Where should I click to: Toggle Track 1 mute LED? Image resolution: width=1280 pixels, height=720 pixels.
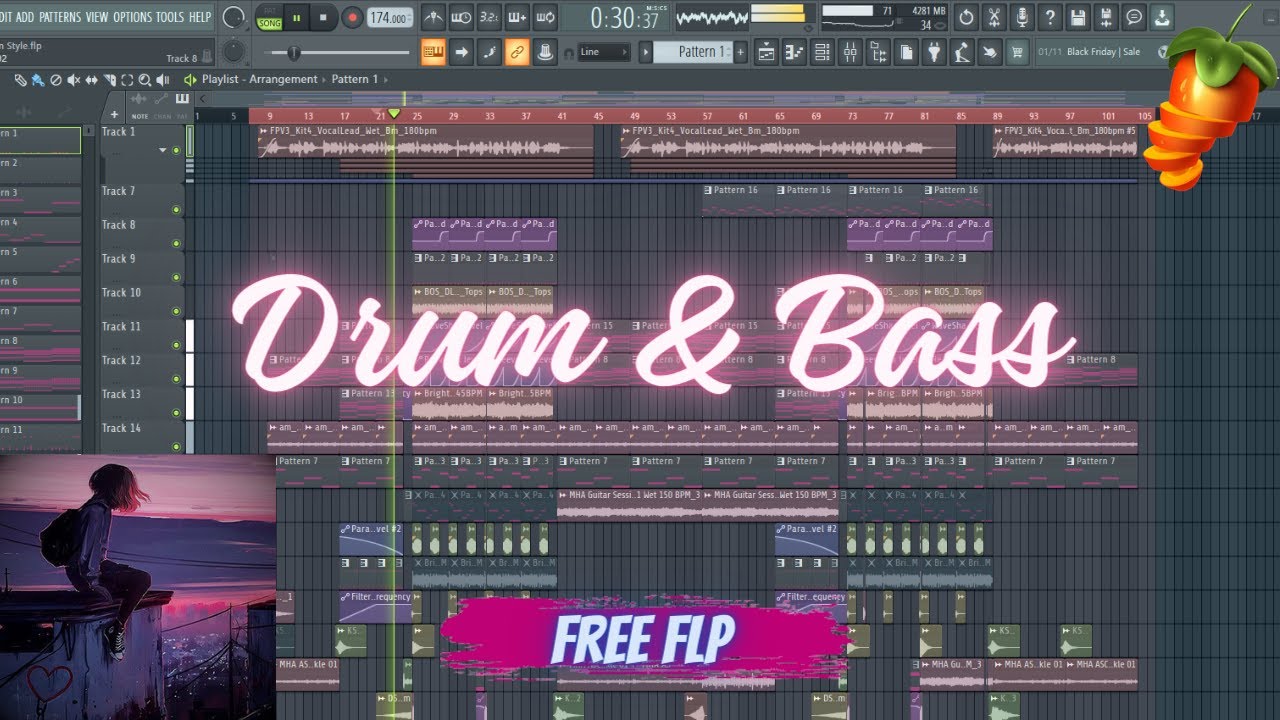click(x=176, y=151)
